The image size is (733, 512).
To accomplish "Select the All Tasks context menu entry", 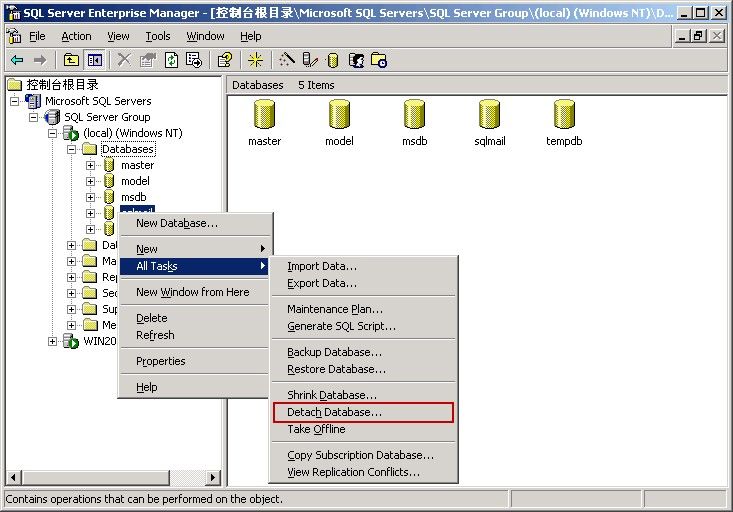I will 194,266.
